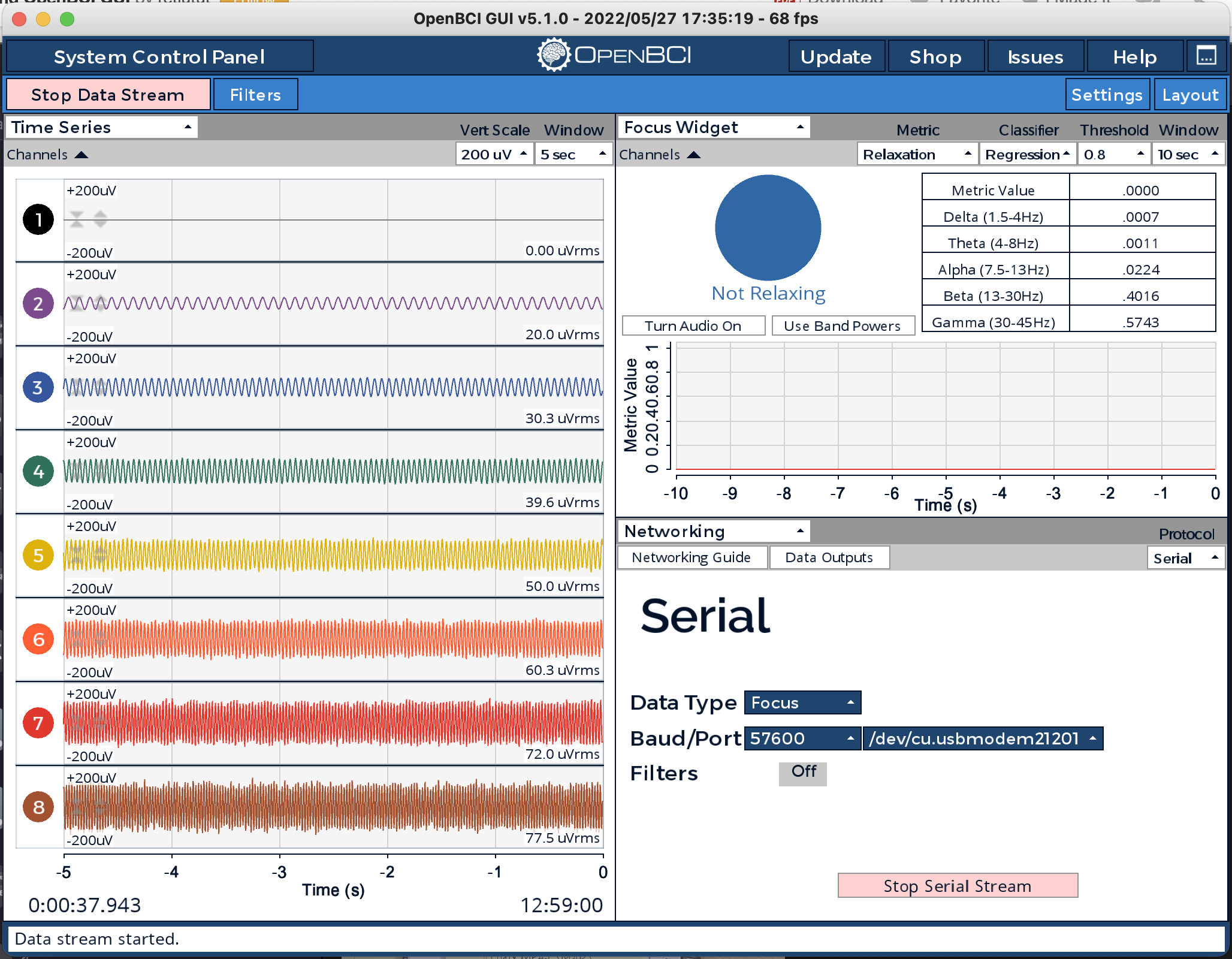
Task: Click the red channel 7 number icon
Action: click(38, 723)
